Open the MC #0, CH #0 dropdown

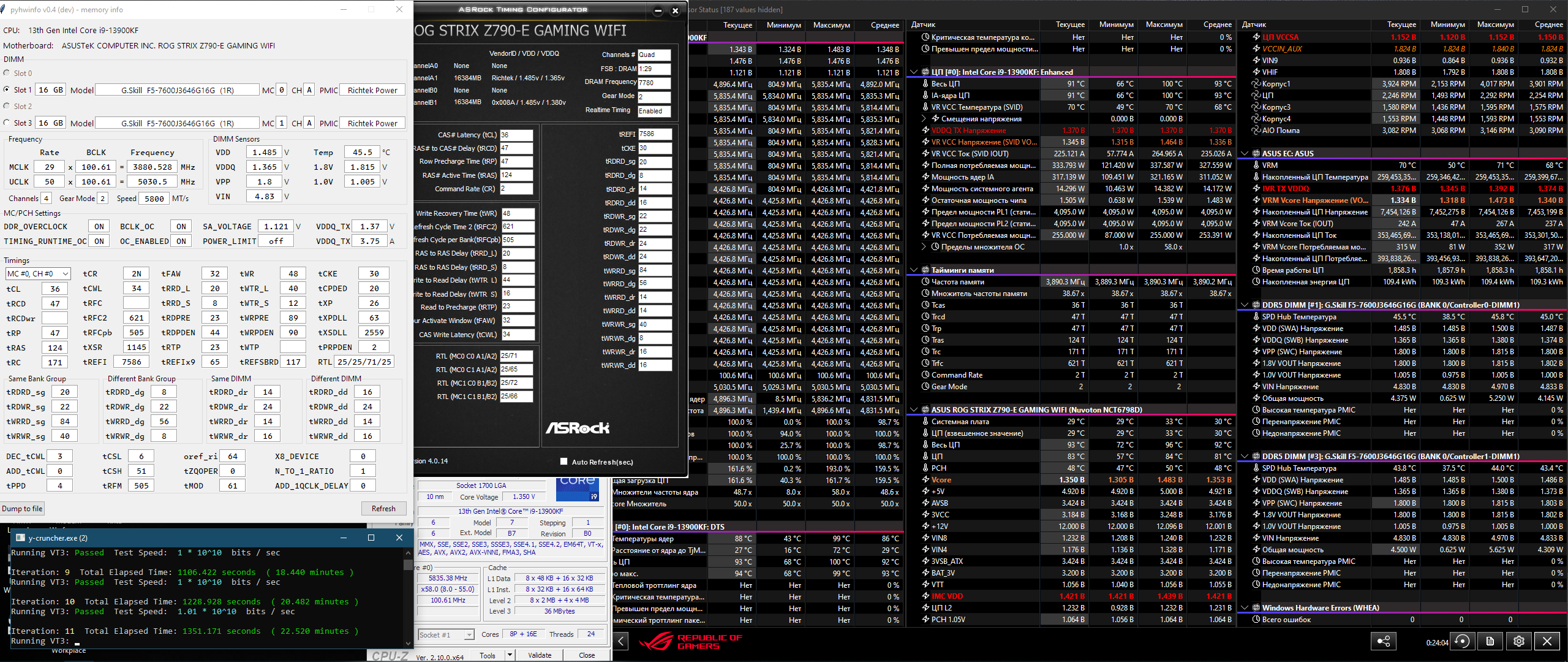[38, 274]
